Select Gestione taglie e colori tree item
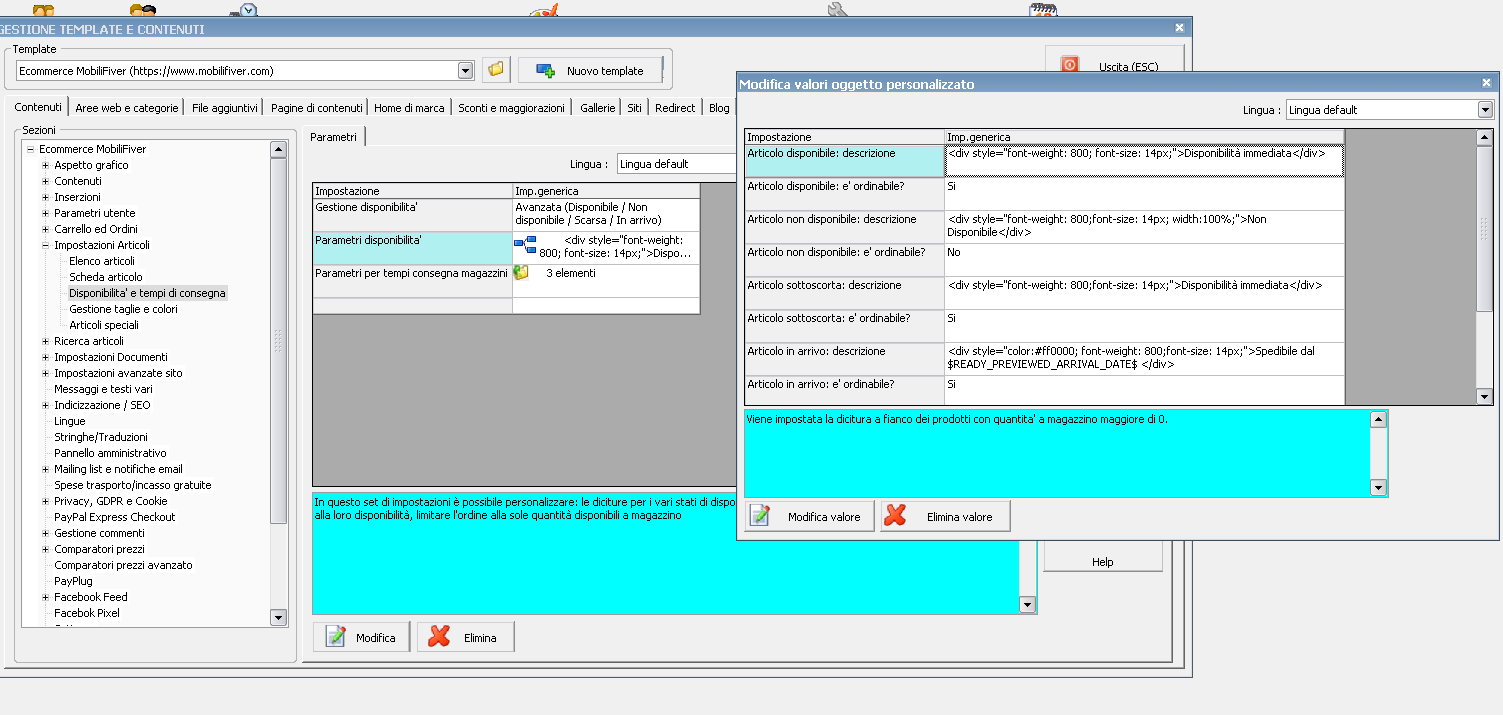1503x715 pixels. coord(123,309)
